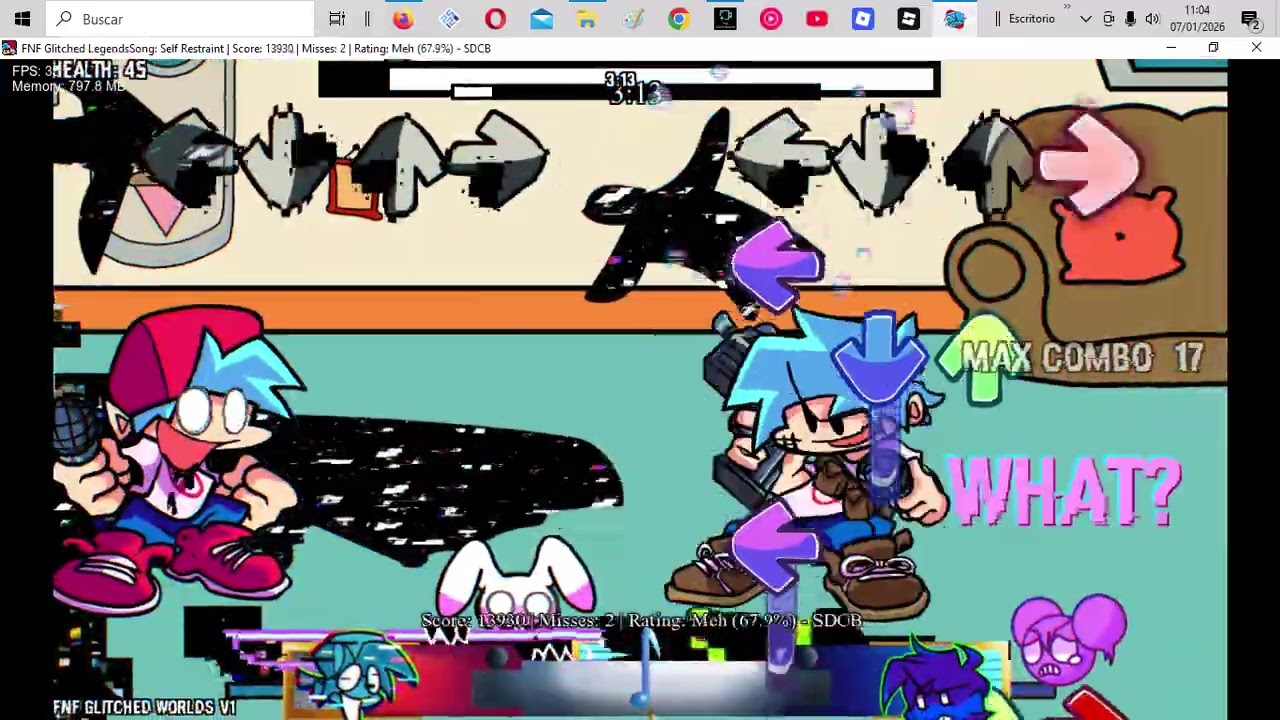Open the Mail app taskbar icon
The width and height of the screenshot is (1280, 720).
[541, 18]
